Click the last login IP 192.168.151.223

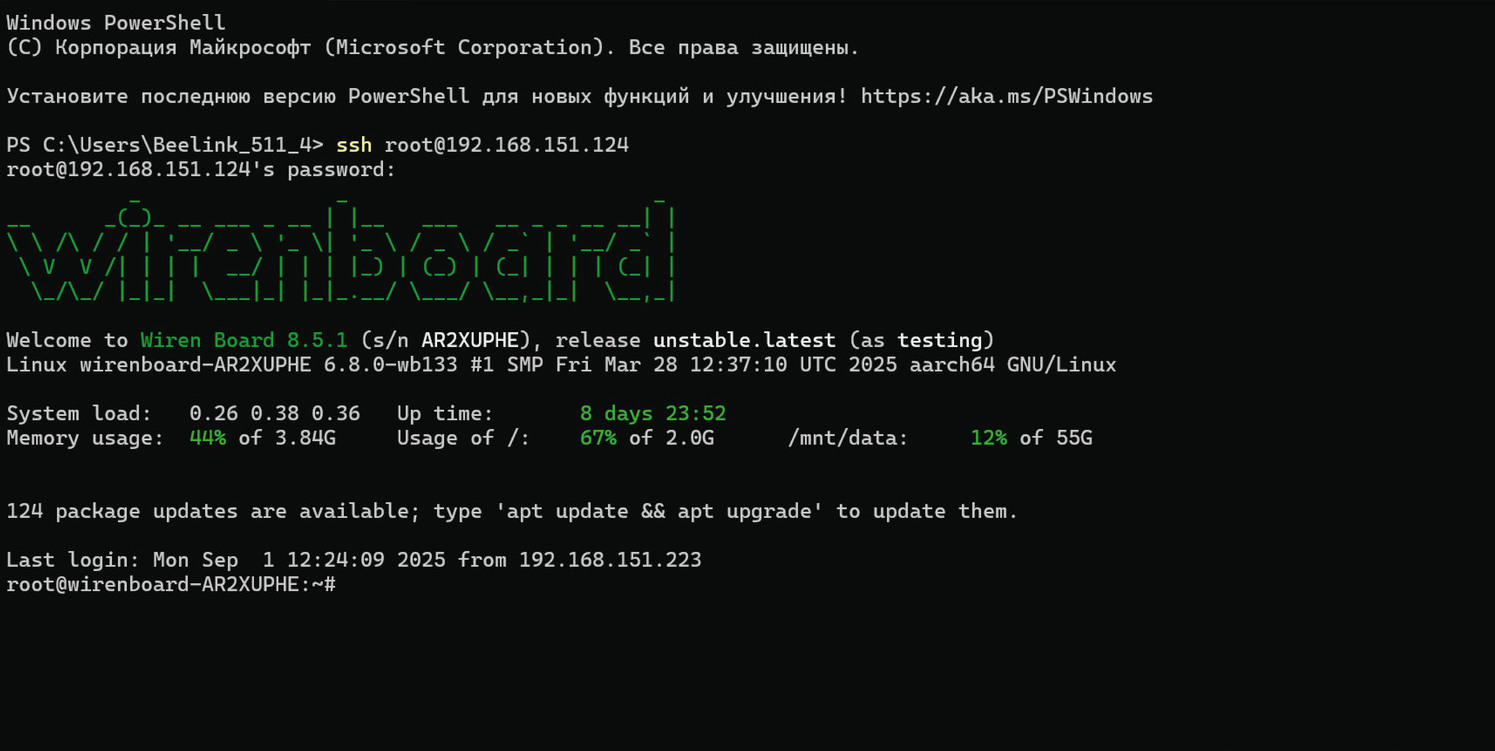(610, 560)
